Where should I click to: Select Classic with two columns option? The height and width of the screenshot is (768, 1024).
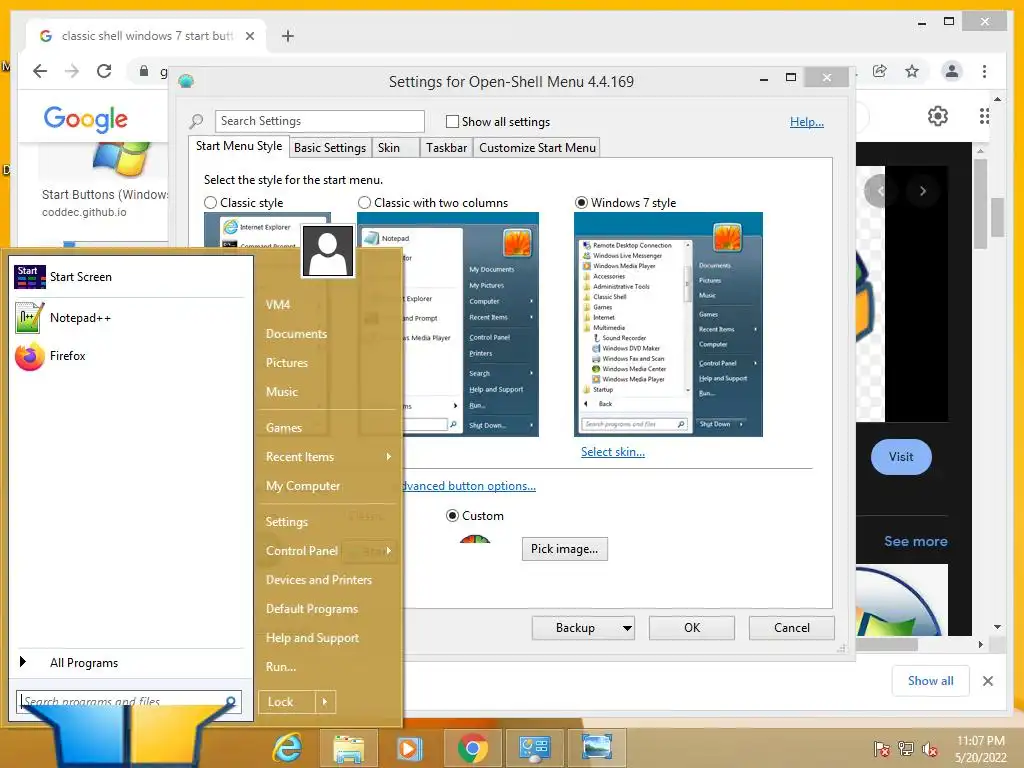(x=364, y=202)
